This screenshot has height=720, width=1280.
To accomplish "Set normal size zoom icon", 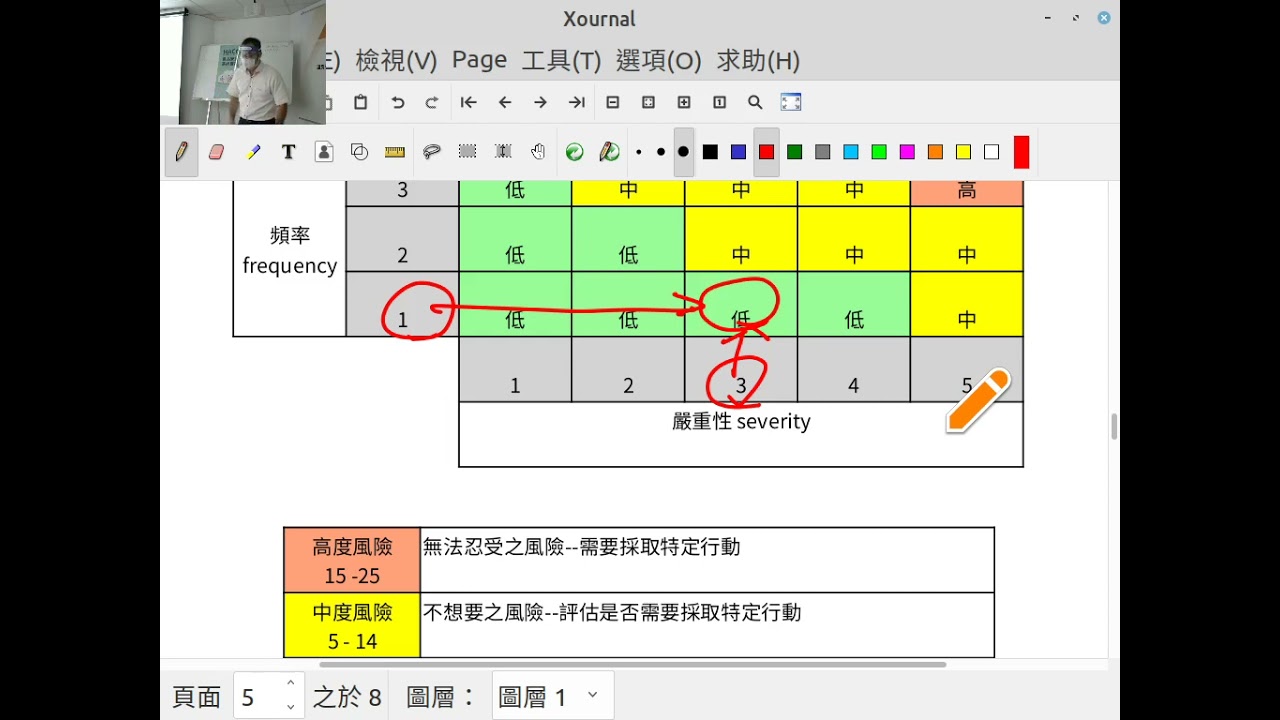I will tap(719, 102).
